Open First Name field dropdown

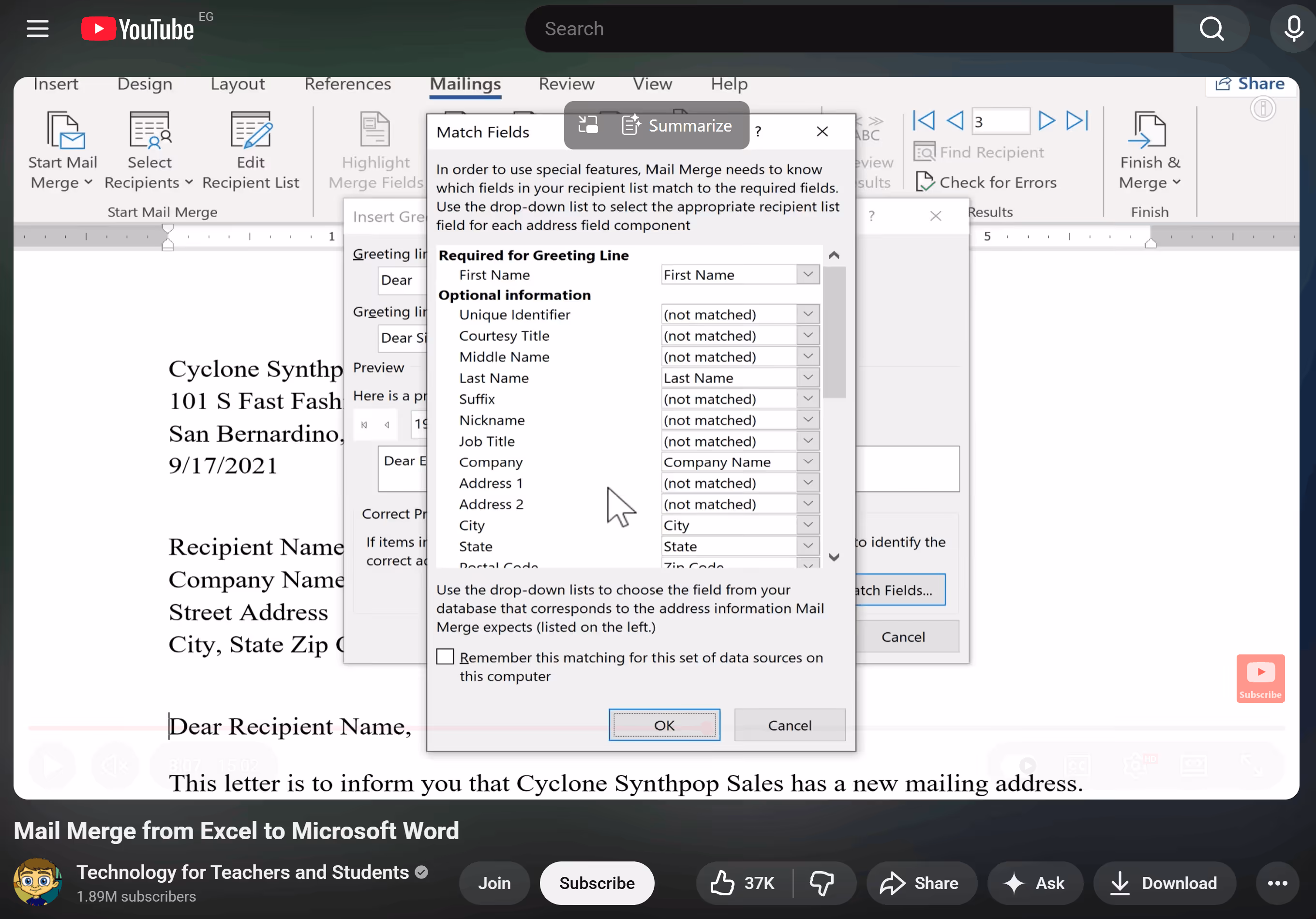[808, 274]
